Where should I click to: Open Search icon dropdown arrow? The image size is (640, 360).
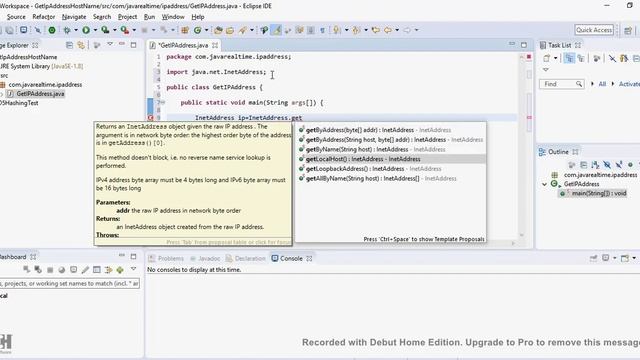252,30
